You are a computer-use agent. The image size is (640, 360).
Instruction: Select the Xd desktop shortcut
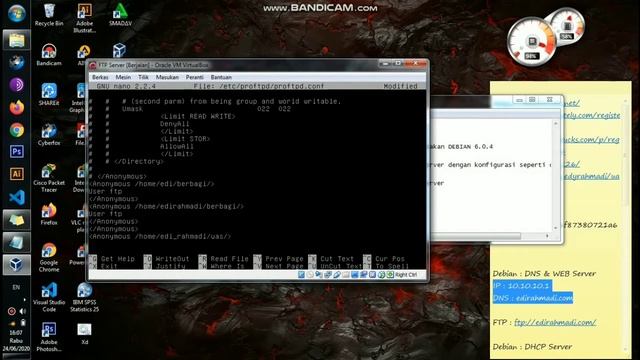coord(84,334)
